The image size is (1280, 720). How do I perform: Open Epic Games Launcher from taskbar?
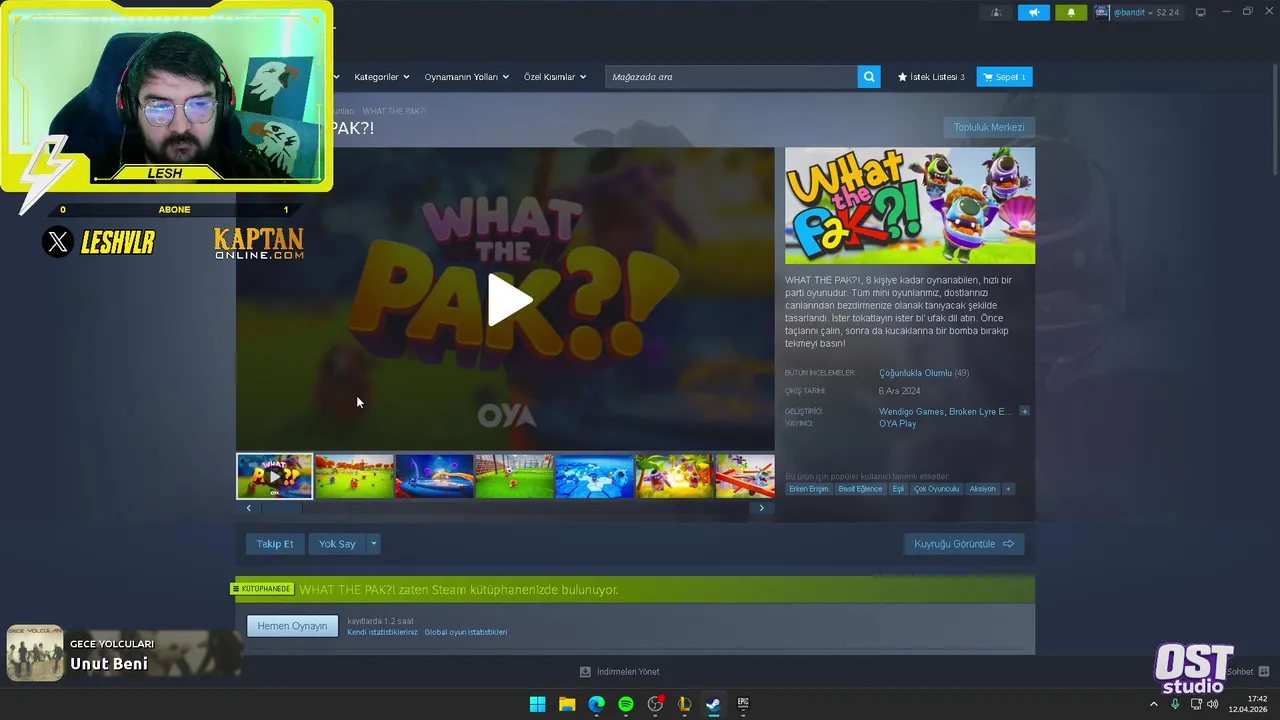click(743, 704)
